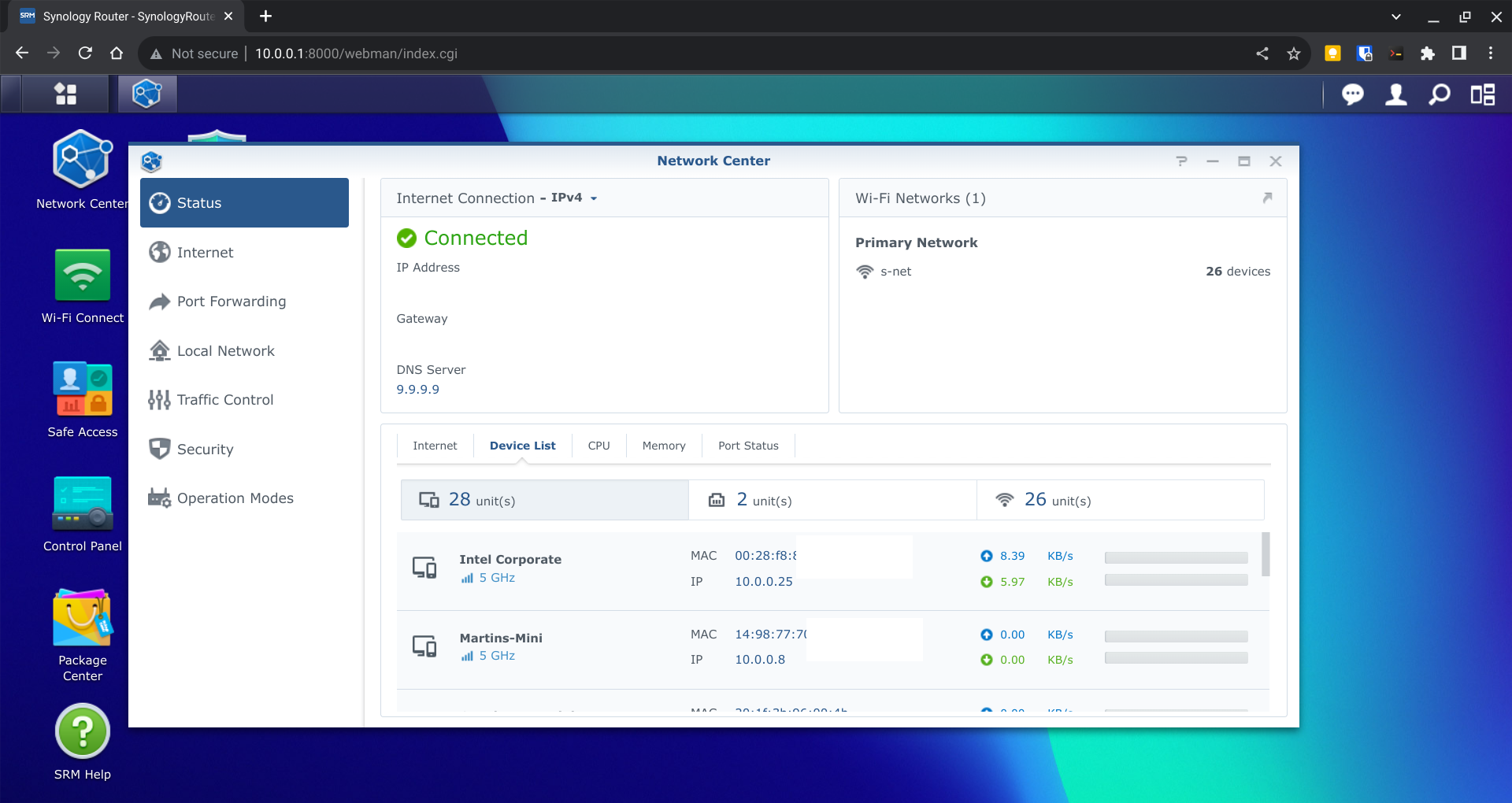Click the Intel Corporate device icon

pos(424,568)
